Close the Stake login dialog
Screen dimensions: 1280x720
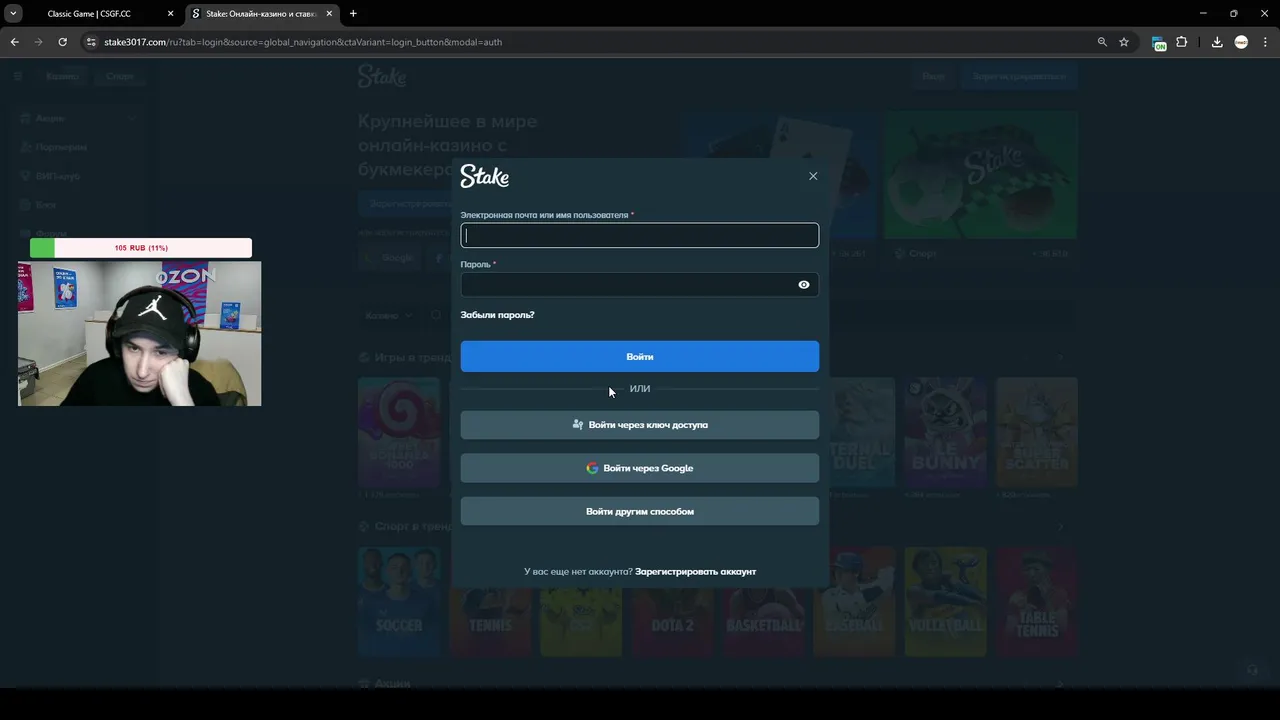point(813,176)
